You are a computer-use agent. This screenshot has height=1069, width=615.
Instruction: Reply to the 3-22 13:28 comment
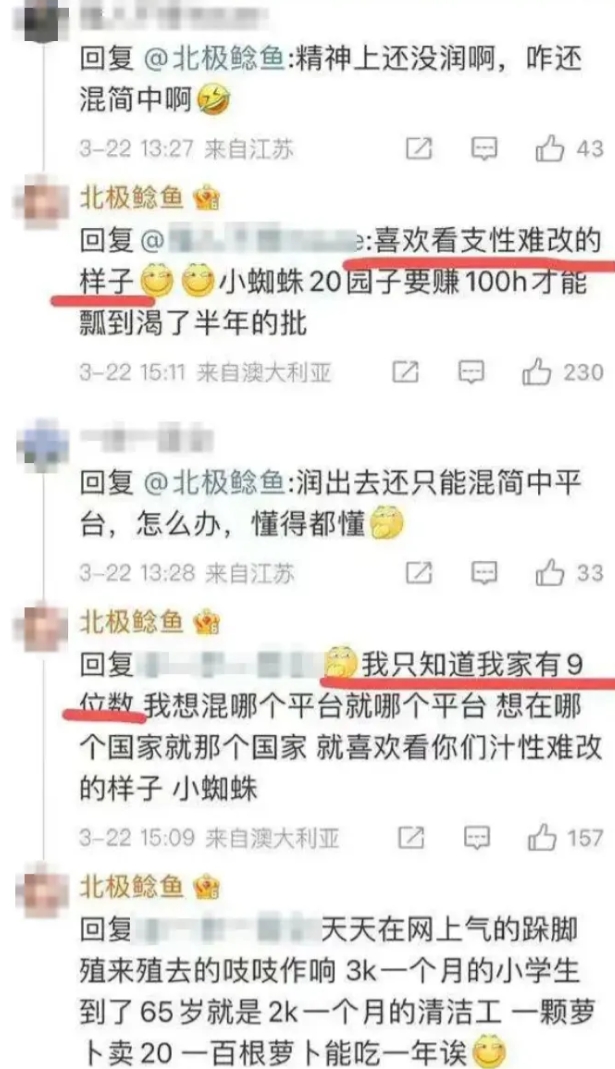click(x=485, y=573)
